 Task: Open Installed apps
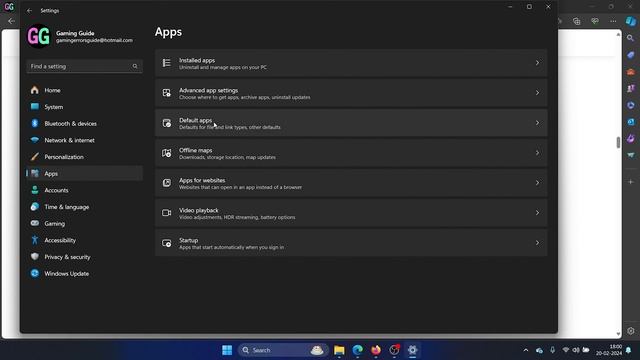351,63
